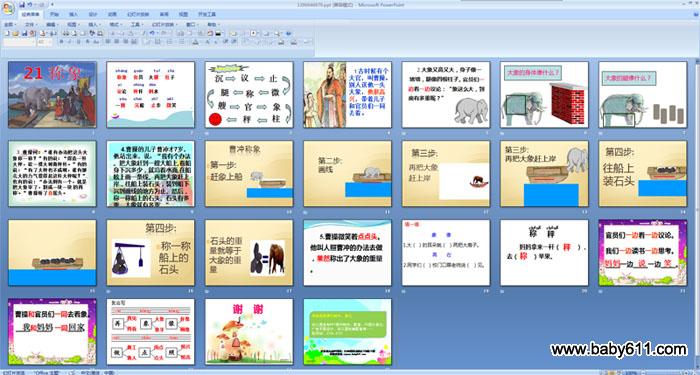The width and height of the screenshot is (700, 375).
Task: Click the font name combo box
Action: [x=19, y=42]
